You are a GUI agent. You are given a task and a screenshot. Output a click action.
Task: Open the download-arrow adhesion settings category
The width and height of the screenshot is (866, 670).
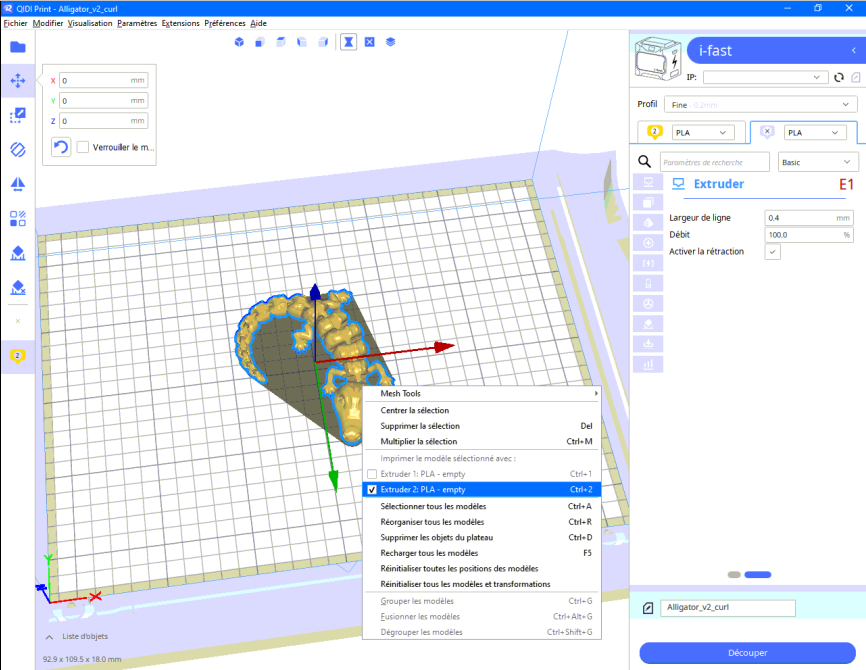pos(648,344)
